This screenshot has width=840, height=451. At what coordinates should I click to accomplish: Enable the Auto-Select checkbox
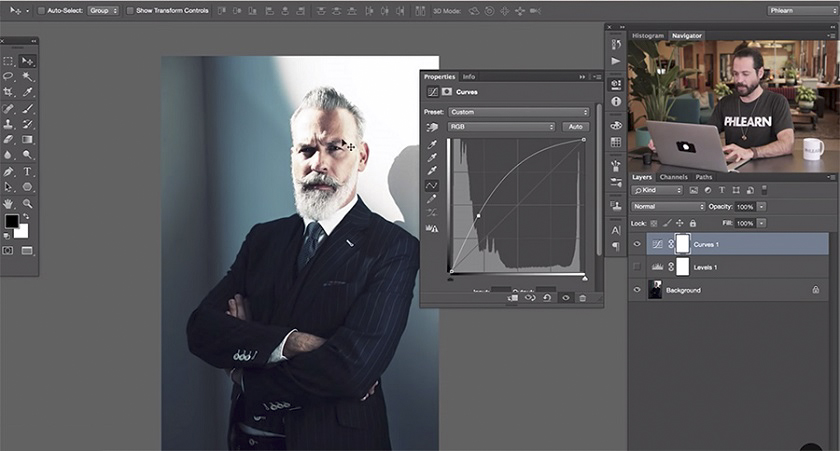coord(41,10)
